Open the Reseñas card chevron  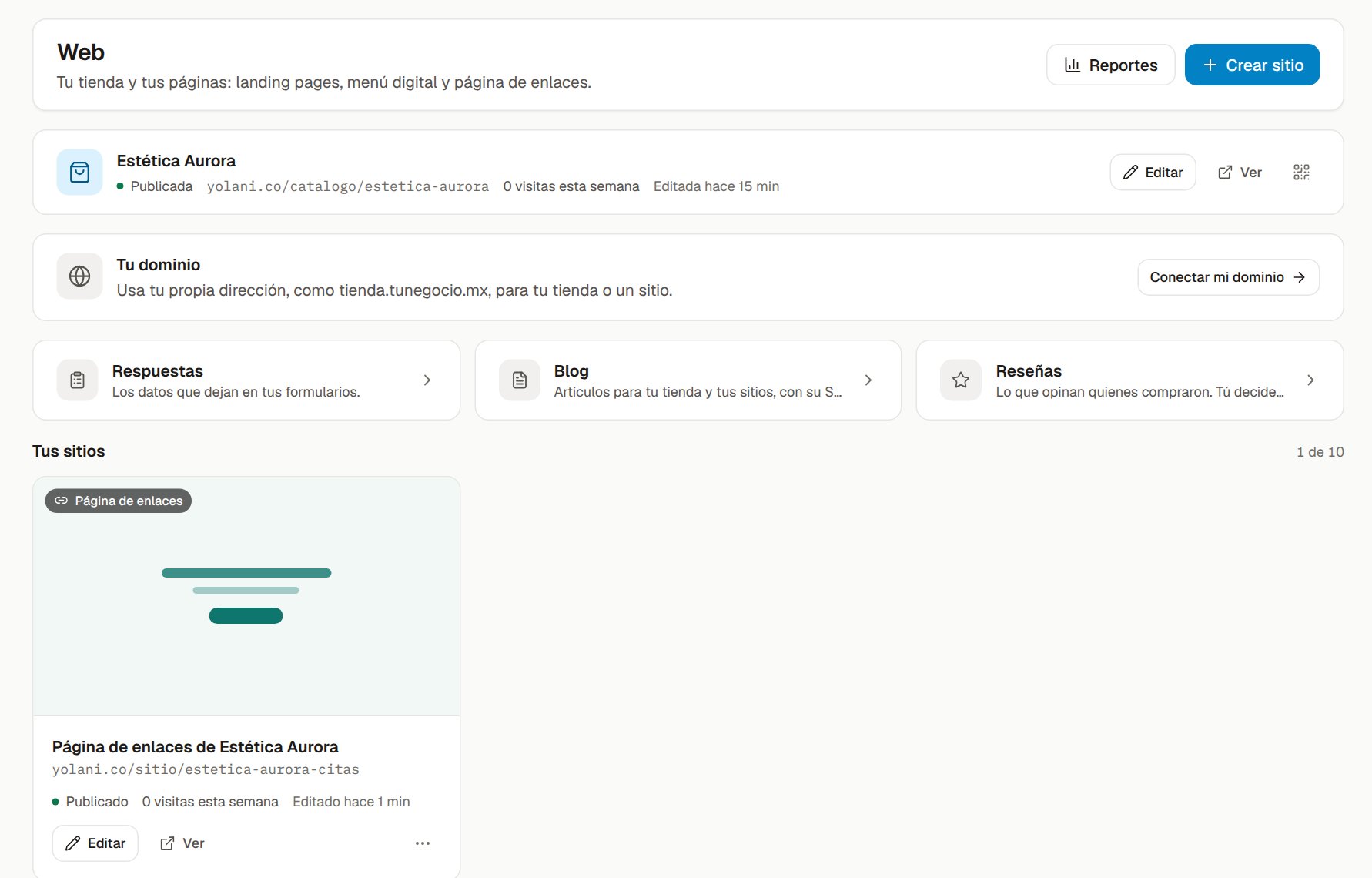(1310, 380)
